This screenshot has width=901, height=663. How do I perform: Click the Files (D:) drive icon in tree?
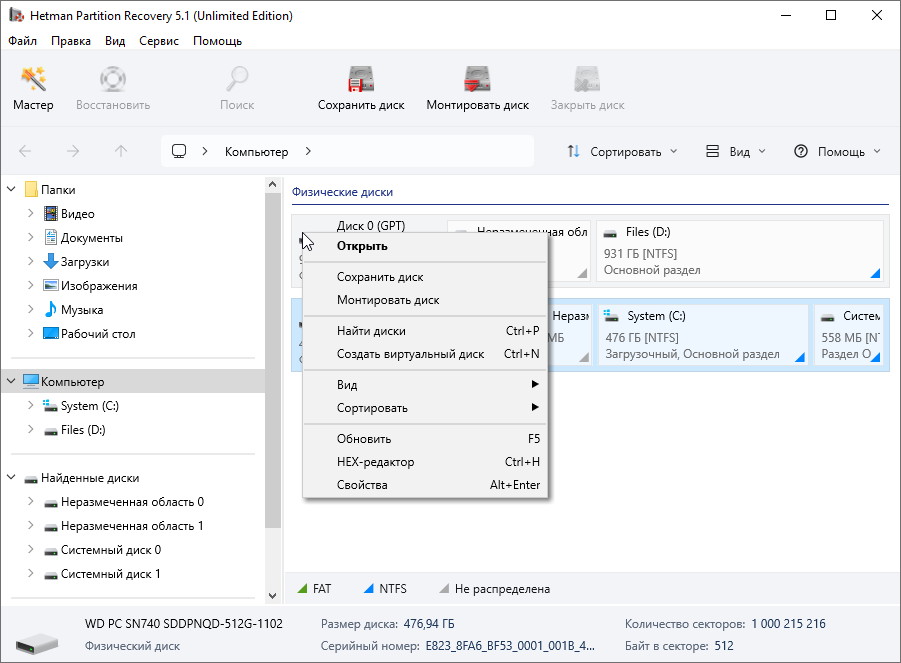click(x=51, y=431)
